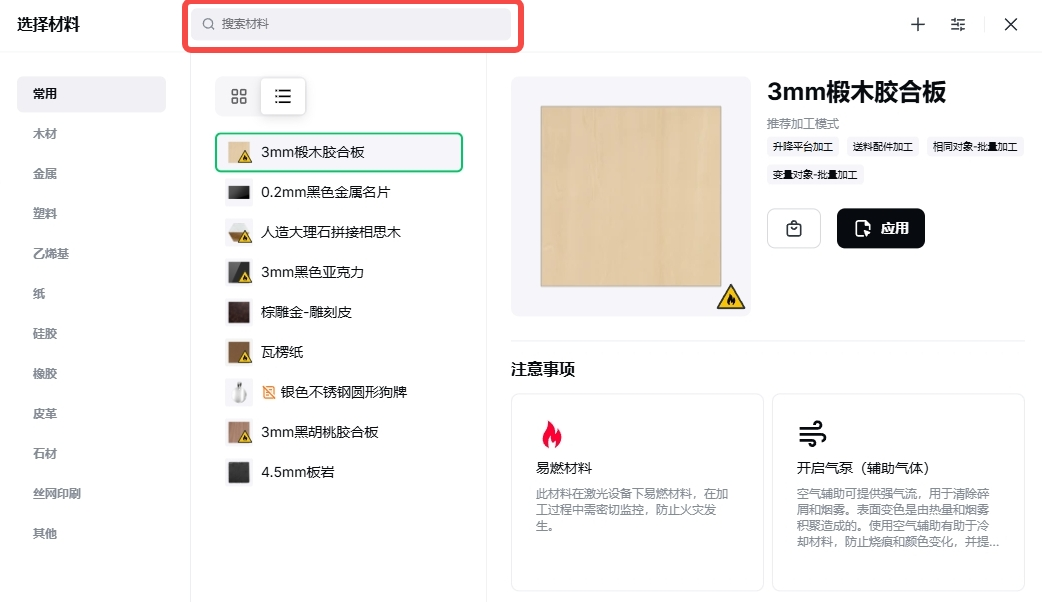Pick the 3mm黑色亚克力 material swatch icon
The height and width of the screenshot is (602, 1042).
239,272
